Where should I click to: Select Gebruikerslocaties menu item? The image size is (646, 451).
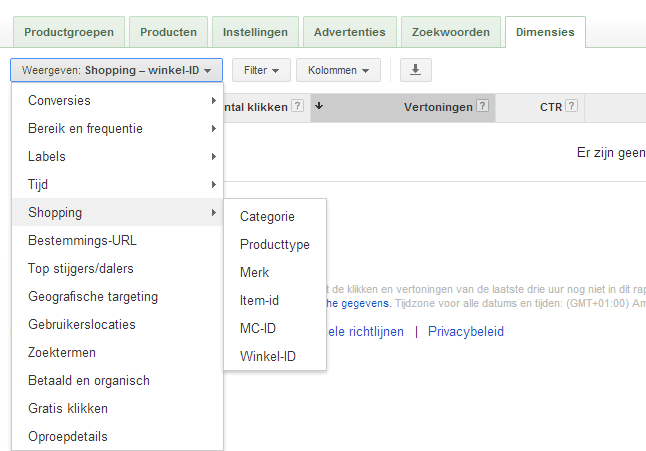coord(117,325)
